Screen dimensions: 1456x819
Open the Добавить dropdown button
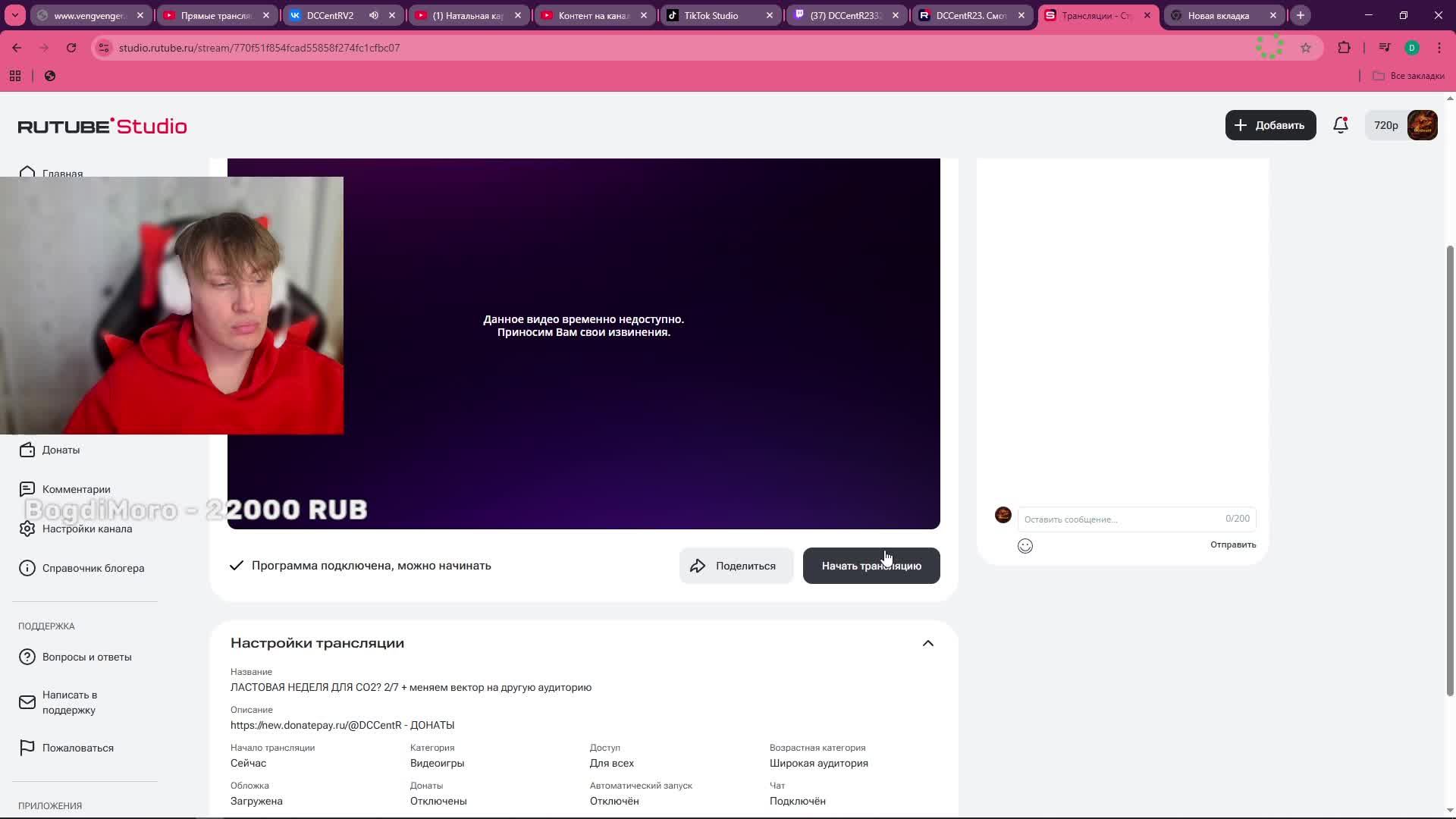pyautogui.click(x=1270, y=124)
